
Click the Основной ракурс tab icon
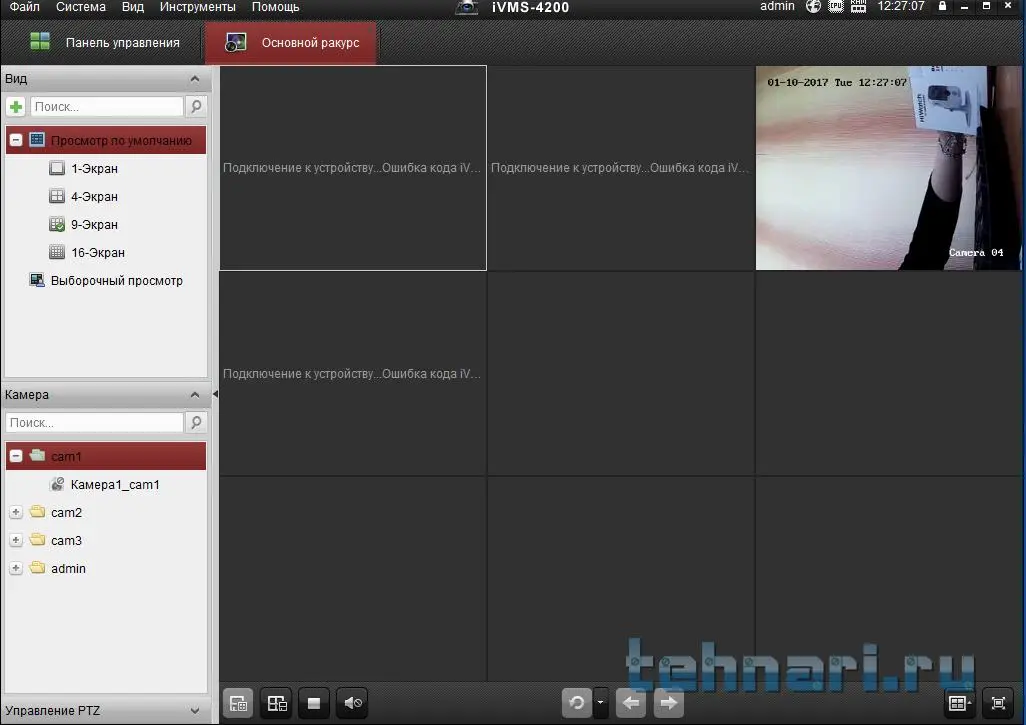(235, 43)
